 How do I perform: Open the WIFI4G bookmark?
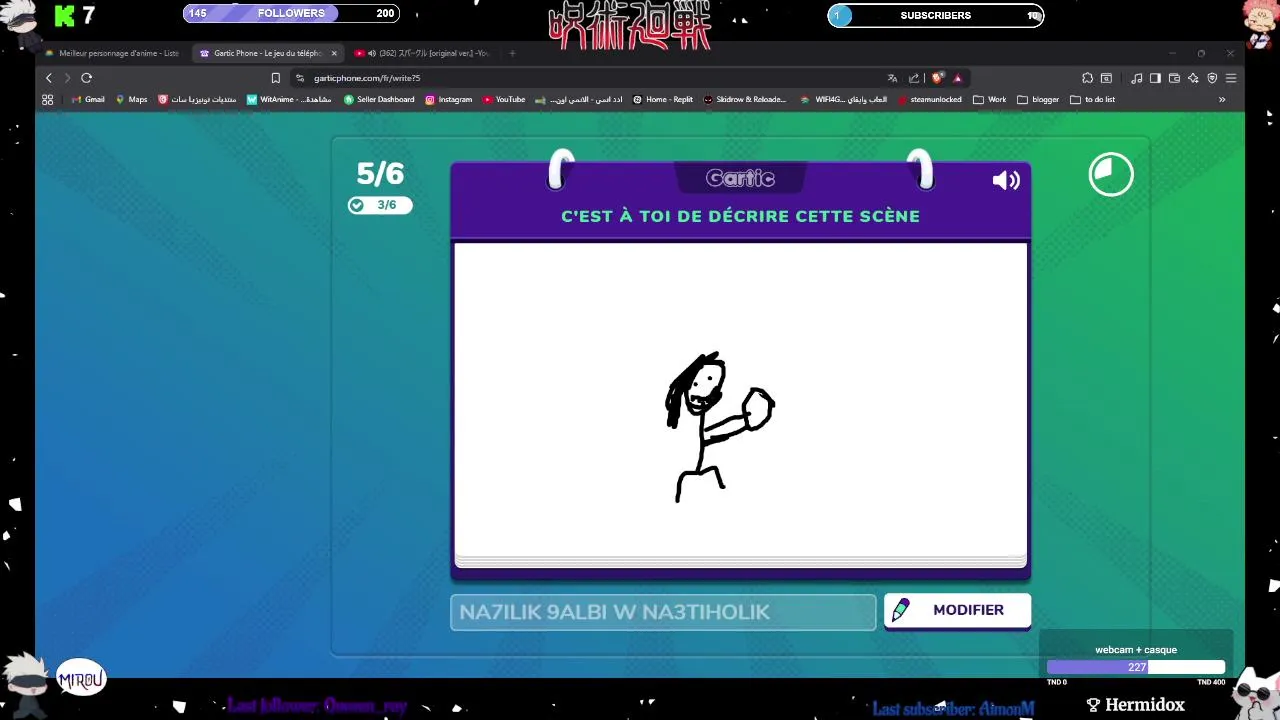coord(843,100)
